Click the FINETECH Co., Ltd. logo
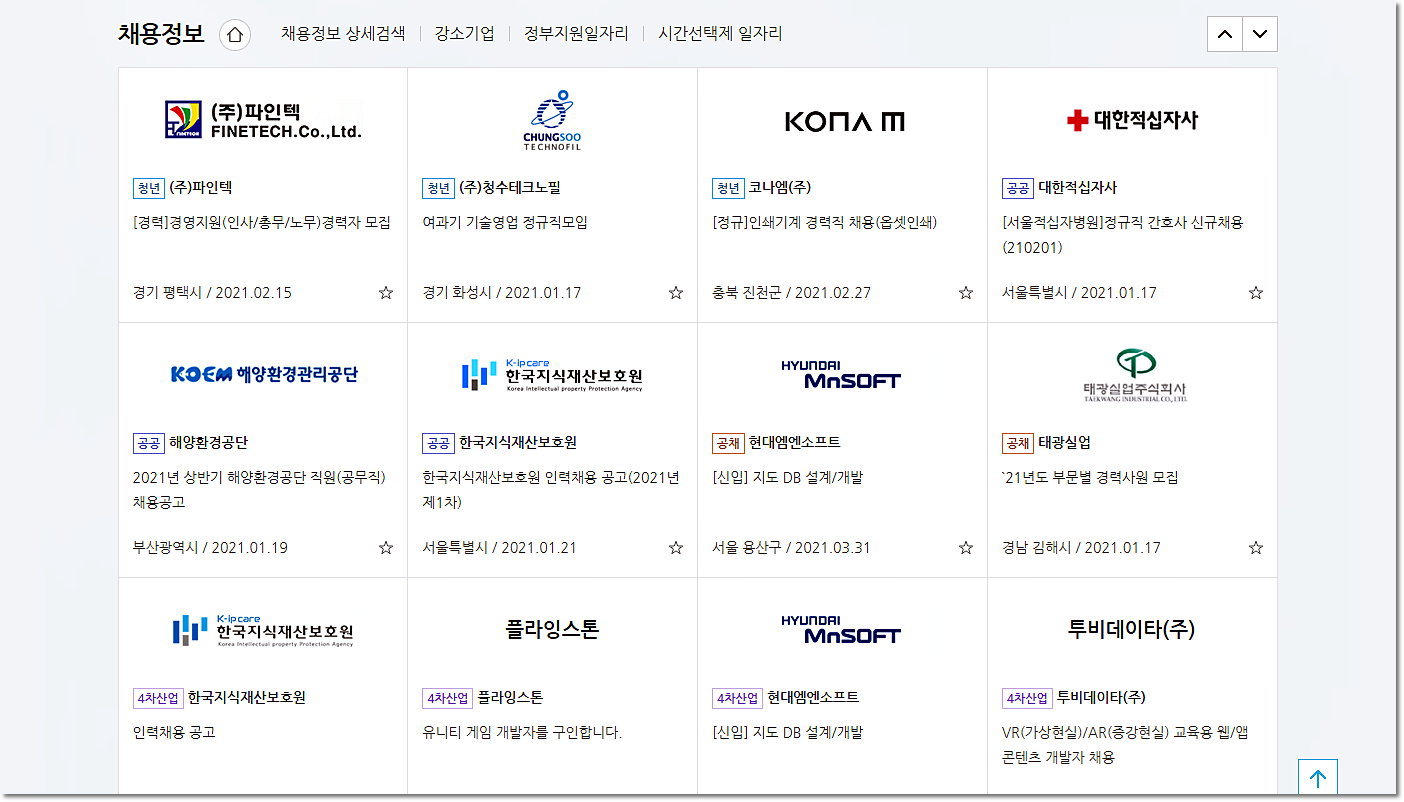The height and width of the screenshot is (802, 1404). coord(263,120)
